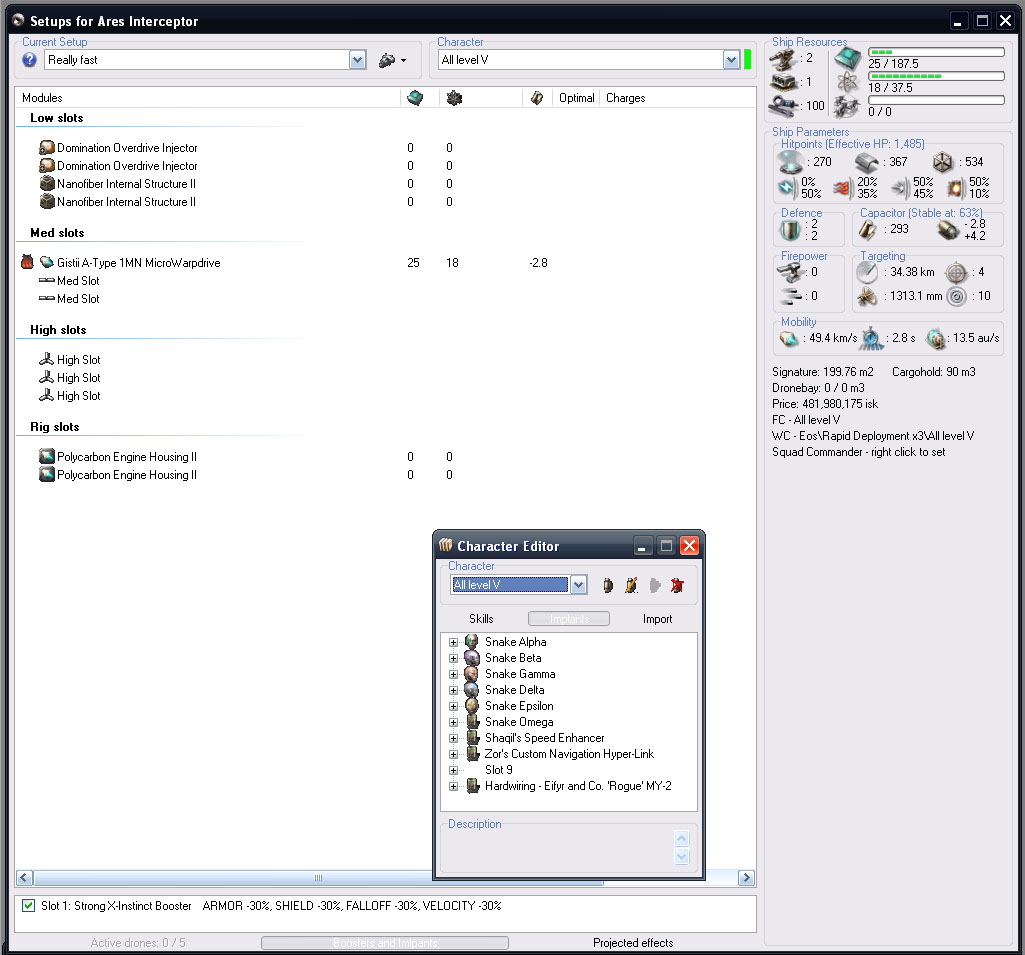Click the blue help question mark icon

point(29,60)
